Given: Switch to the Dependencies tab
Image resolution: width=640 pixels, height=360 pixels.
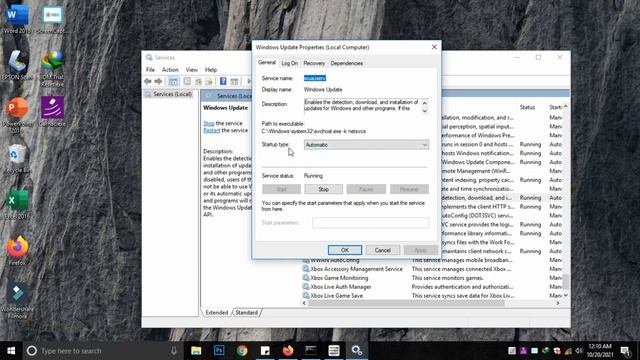Looking at the screenshot, I should [347, 63].
